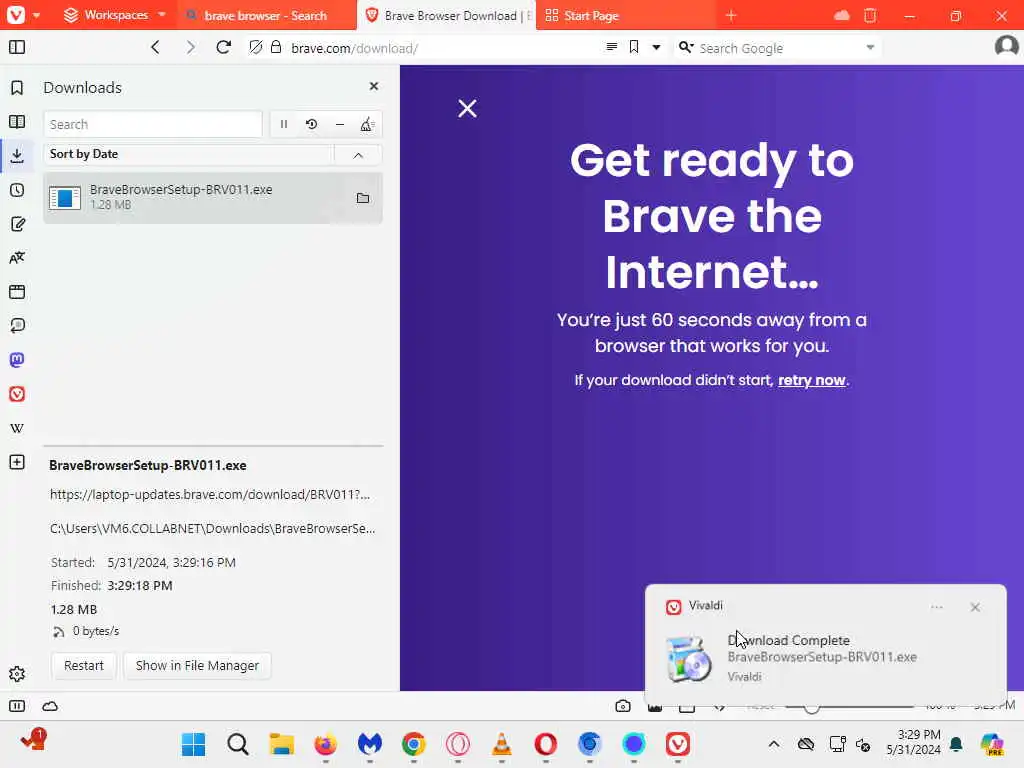Image resolution: width=1024 pixels, height=768 pixels.
Task: Pause all downloads
Action: point(283,124)
